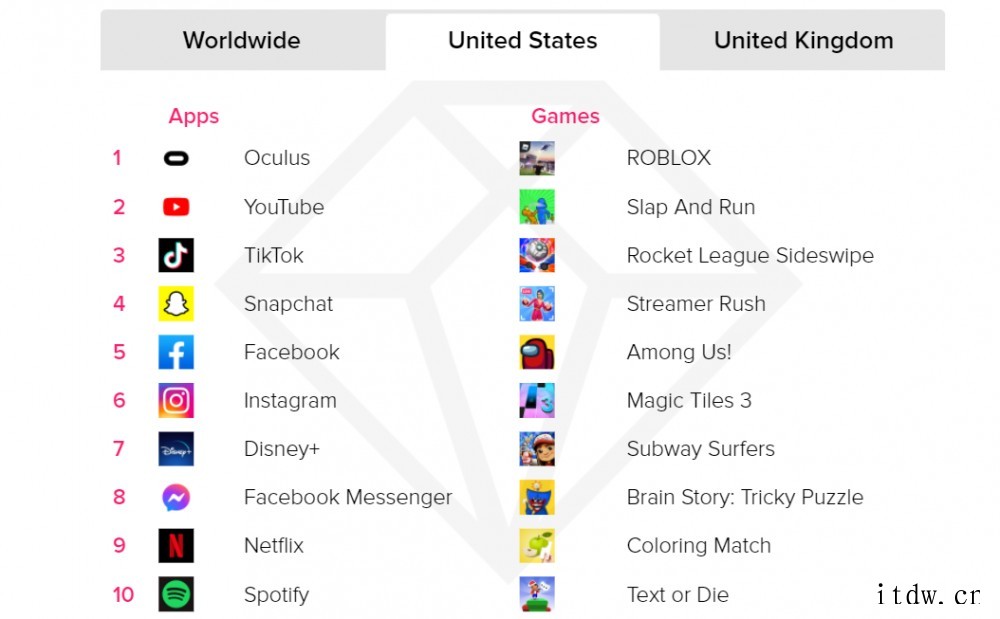Open the Magic Tiles 3 name
This screenshot has height=619, width=1000.
[689, 400]
